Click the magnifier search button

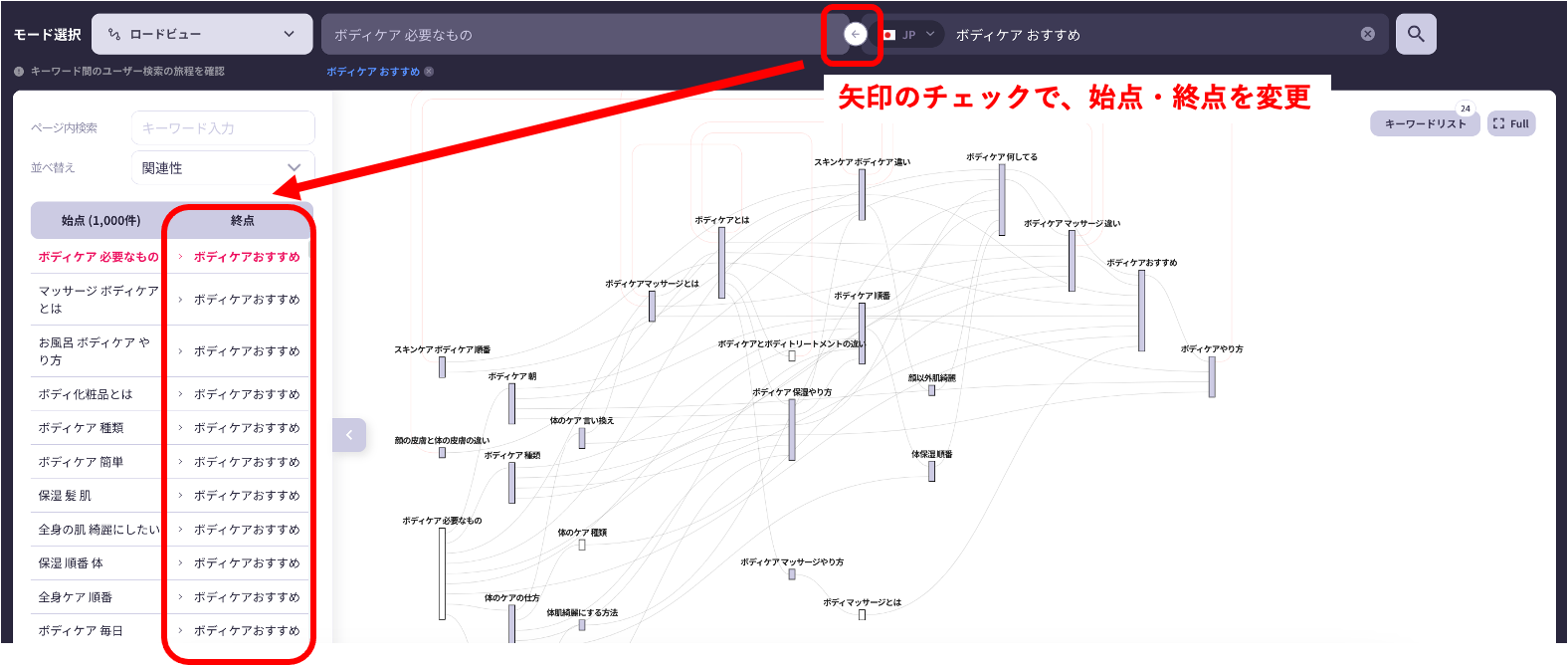[1415, 34]
